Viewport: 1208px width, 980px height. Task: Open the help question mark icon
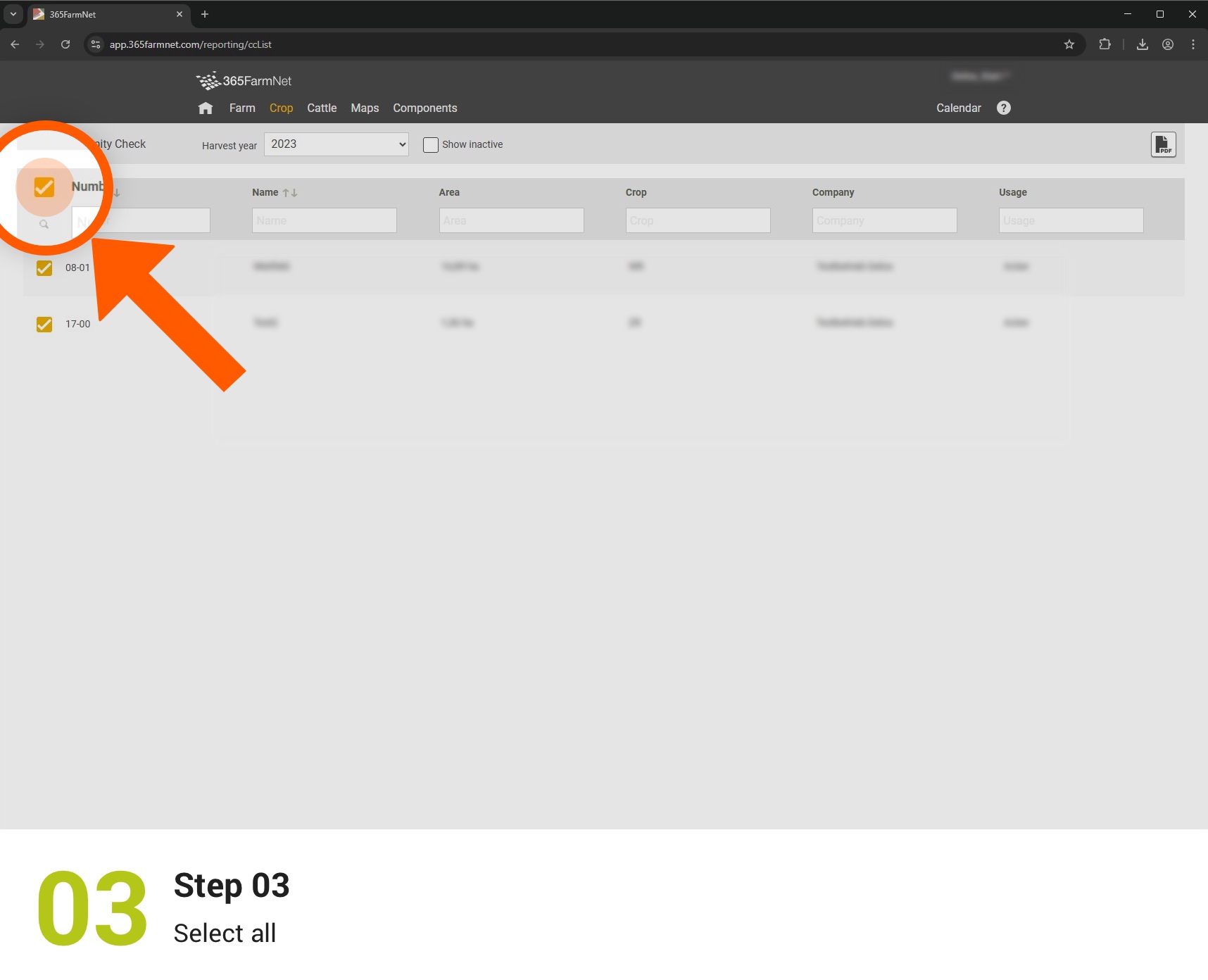[x=1003, y=108]
